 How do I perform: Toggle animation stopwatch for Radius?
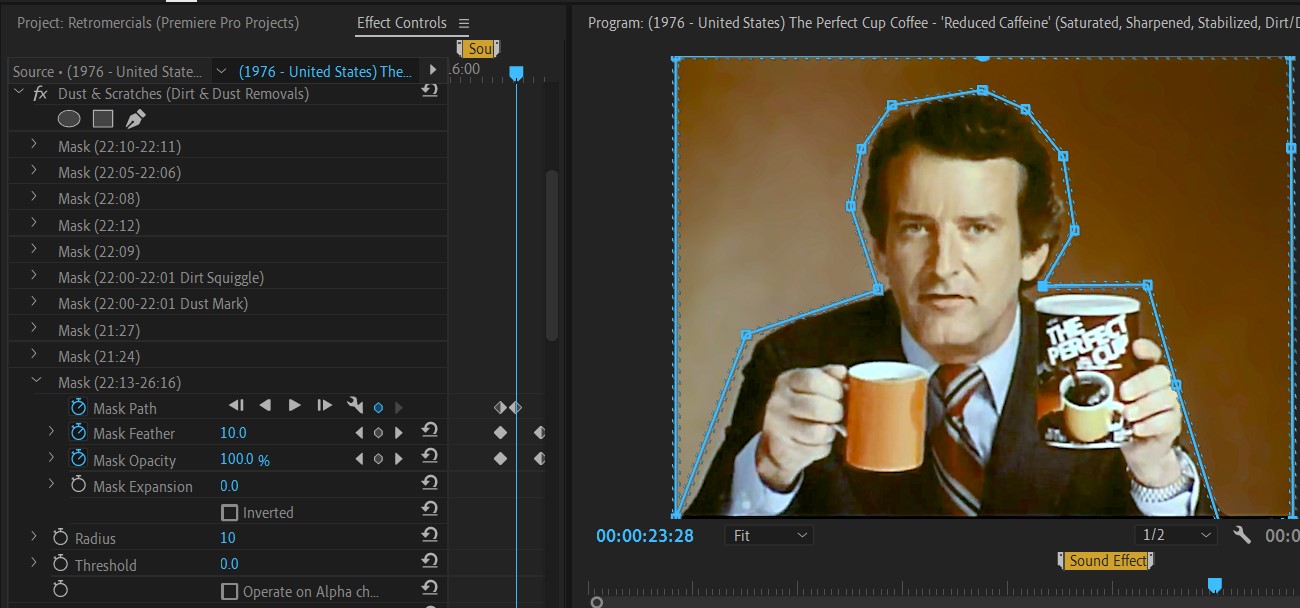60,537
